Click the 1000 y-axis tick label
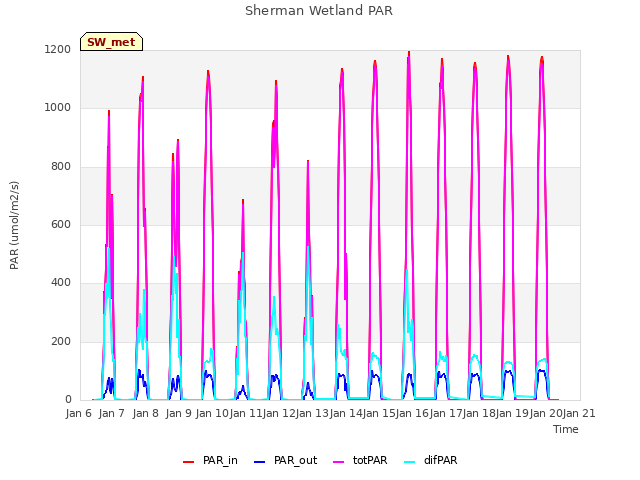This screenshot has width=640, height=480. click(58, 108)
